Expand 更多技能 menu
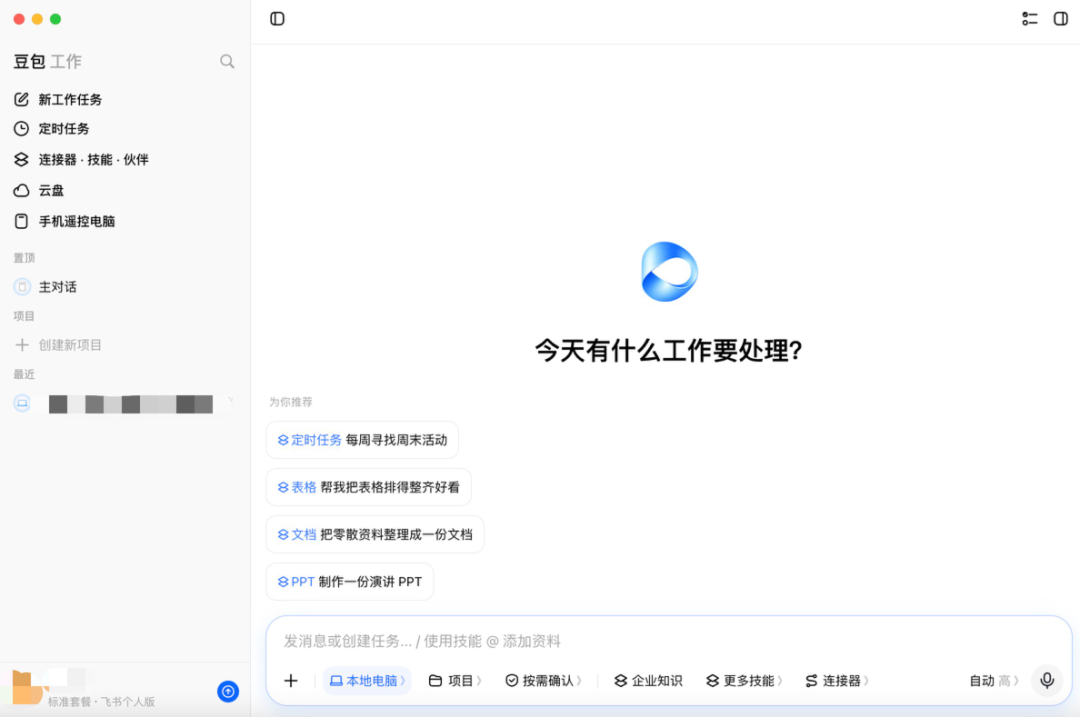 click(x=745, y=680)
